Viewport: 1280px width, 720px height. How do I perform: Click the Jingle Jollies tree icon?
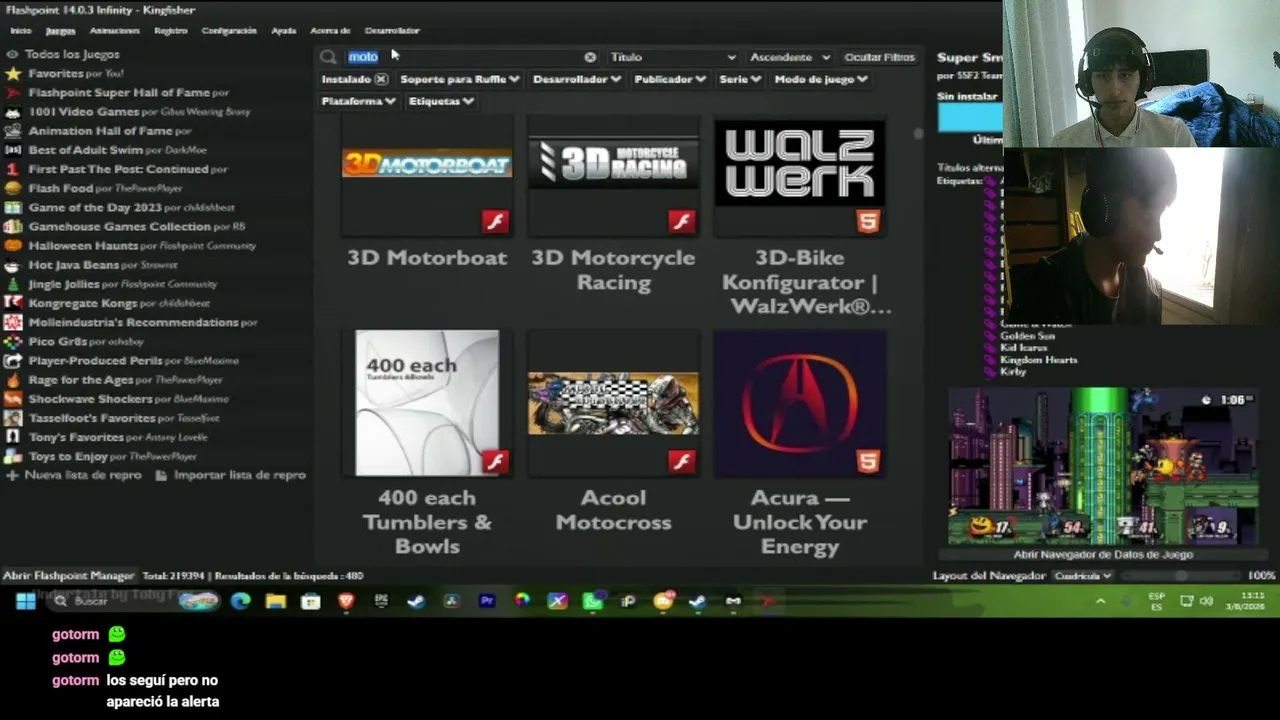13,284
